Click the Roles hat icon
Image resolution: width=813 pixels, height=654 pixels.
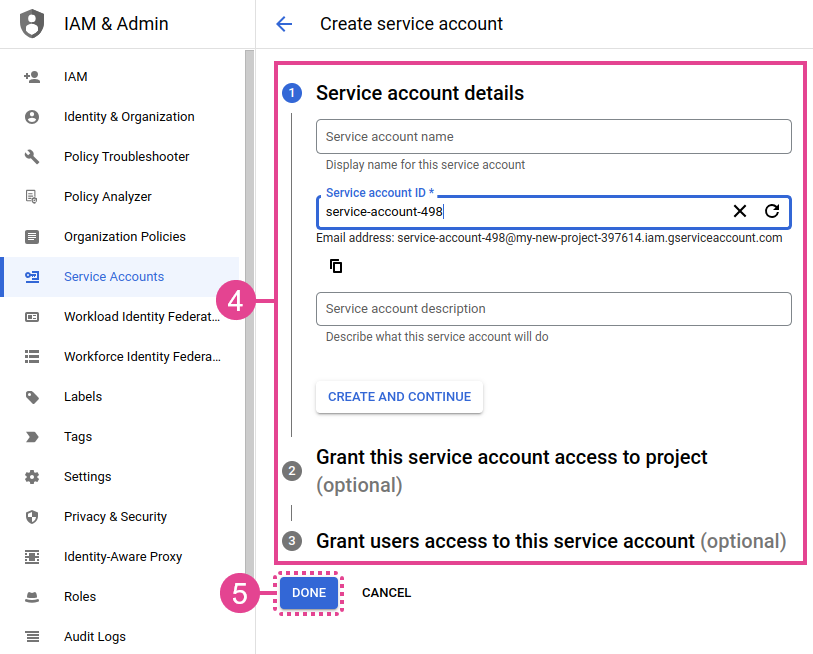[x=32, y=597]
